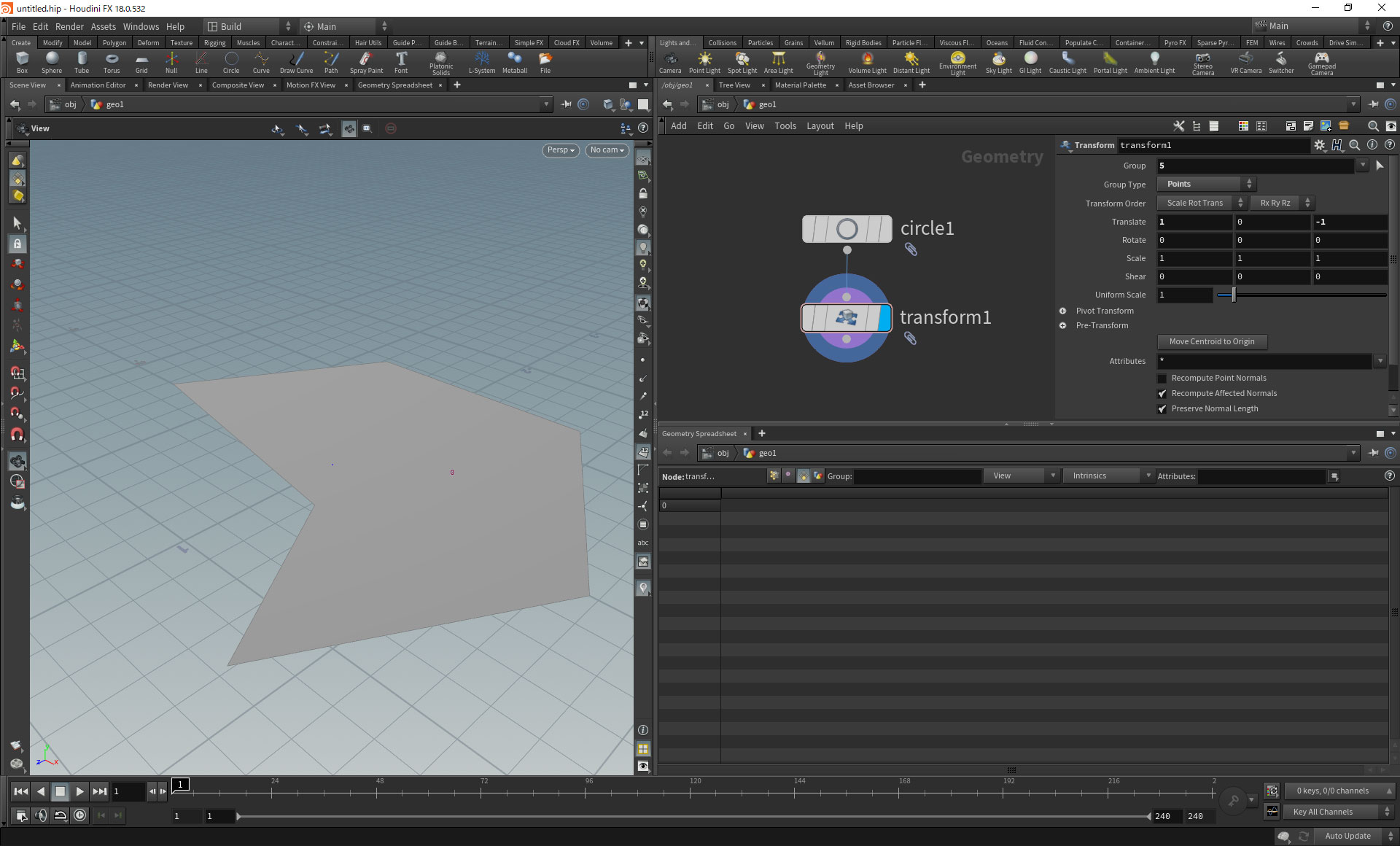Screen dimensions: 1400x846
Task: Switch to the Animation Editor tab
Action: coord(98,85)
